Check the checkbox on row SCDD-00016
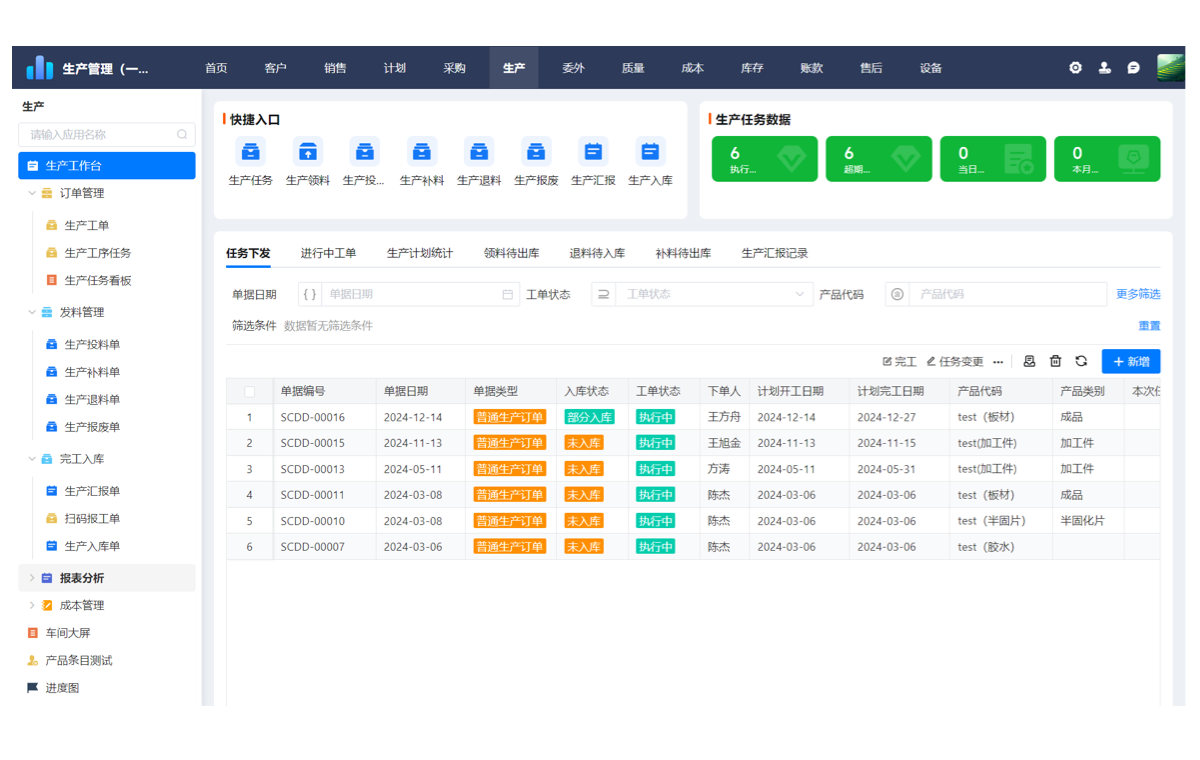Viewport: 1200px width, 760px height. click(x=252, y=416)
